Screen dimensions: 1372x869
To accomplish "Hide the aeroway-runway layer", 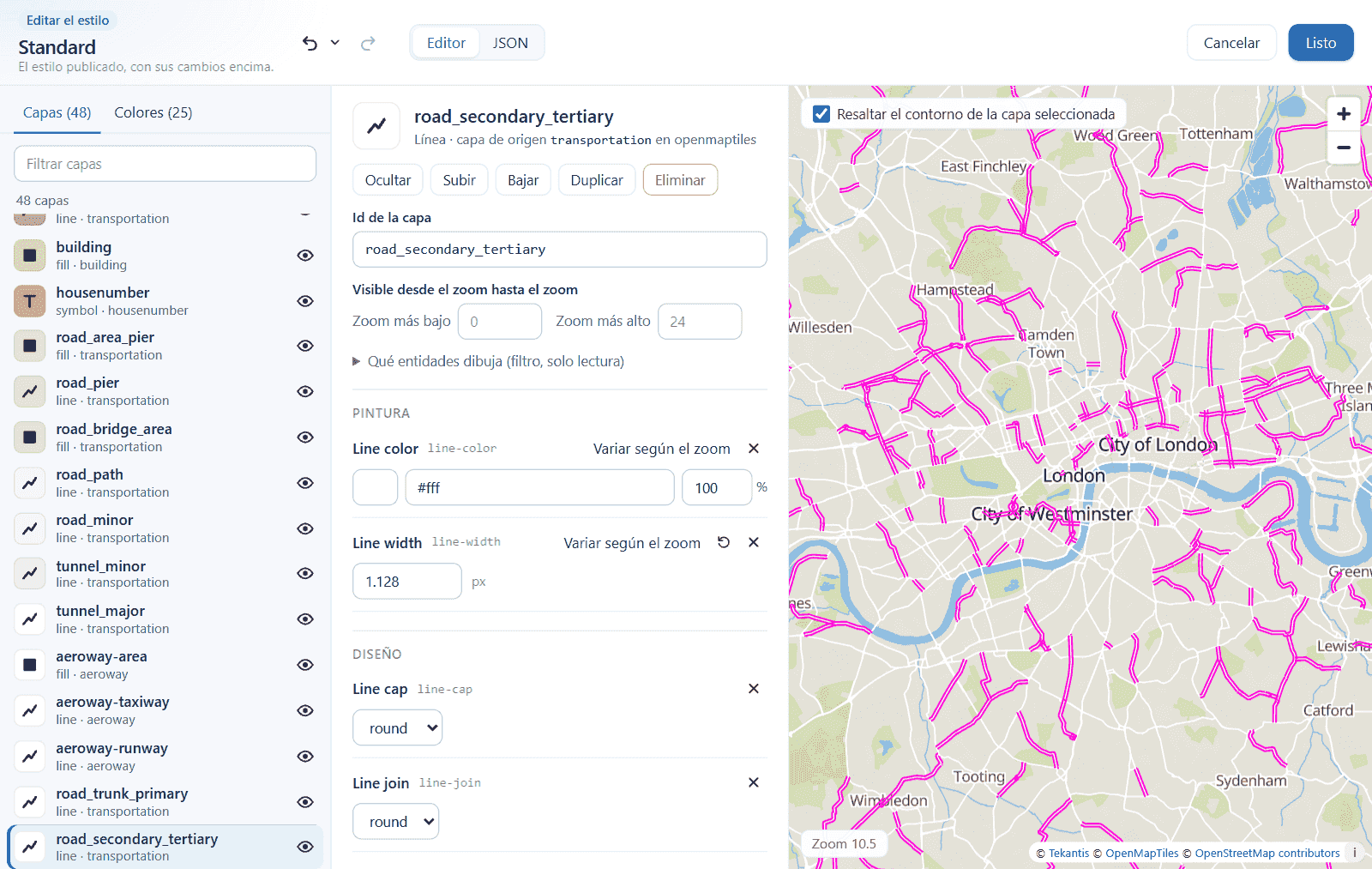I will coord(305,757).
